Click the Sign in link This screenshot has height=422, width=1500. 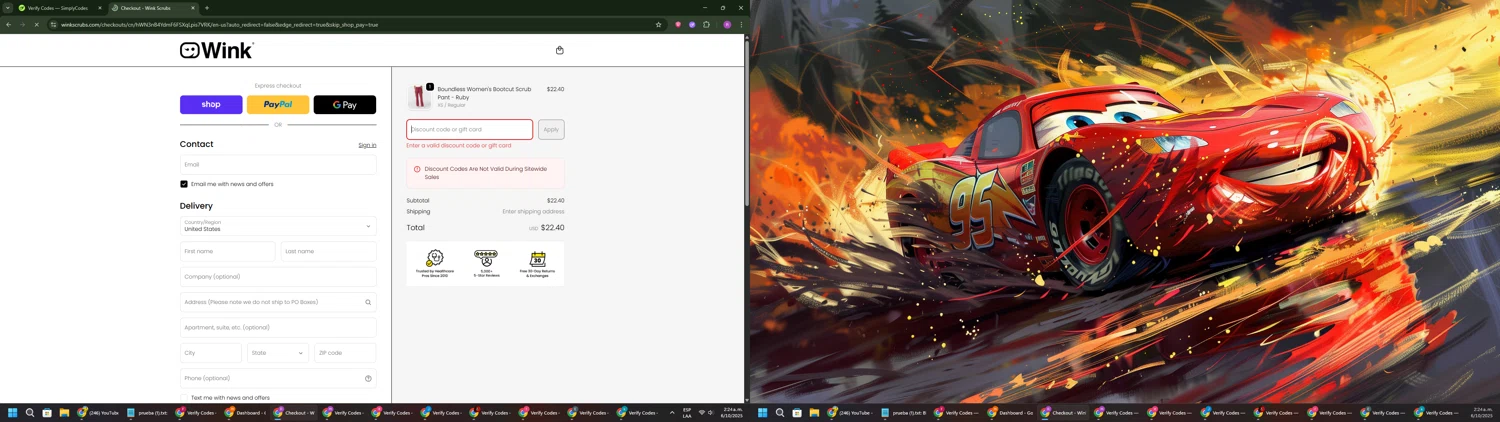tap(367, 146)
